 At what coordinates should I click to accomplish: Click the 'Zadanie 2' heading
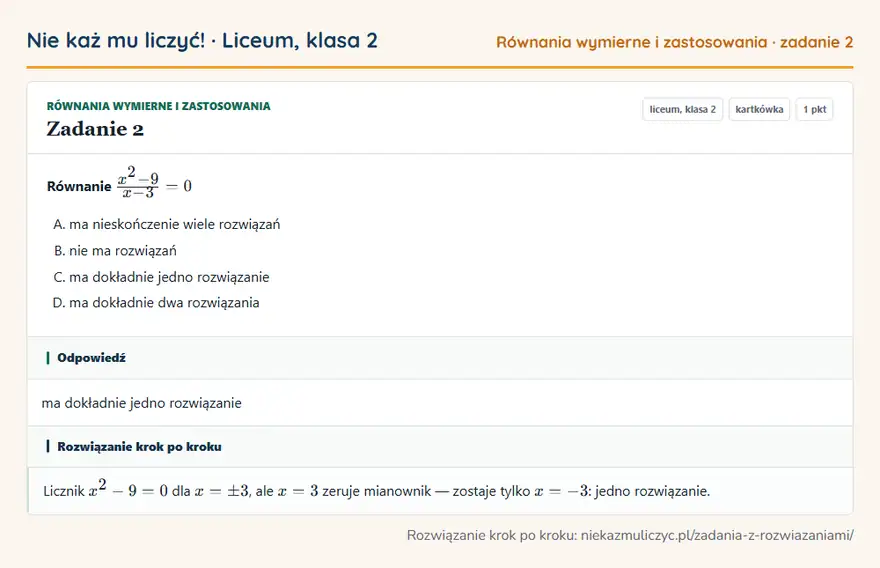coord(95,129)
